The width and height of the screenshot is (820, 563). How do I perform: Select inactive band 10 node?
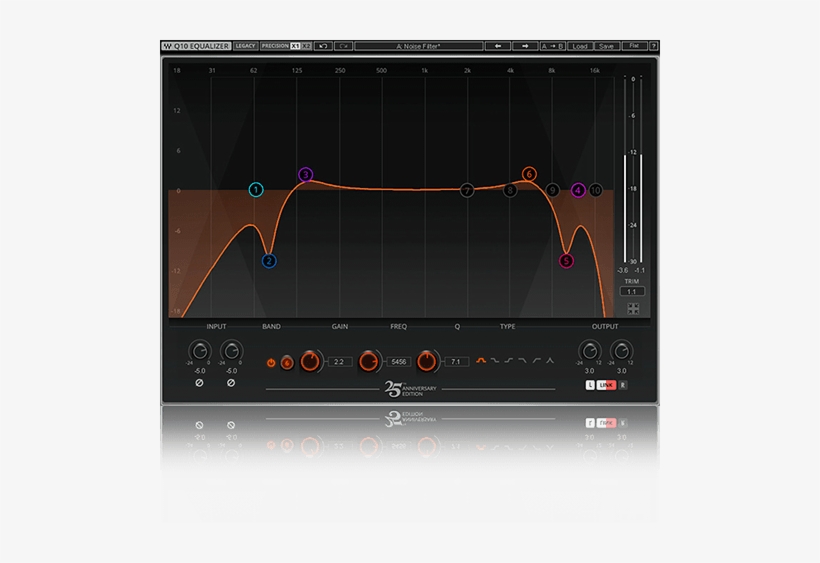click(x=595, y=190)
